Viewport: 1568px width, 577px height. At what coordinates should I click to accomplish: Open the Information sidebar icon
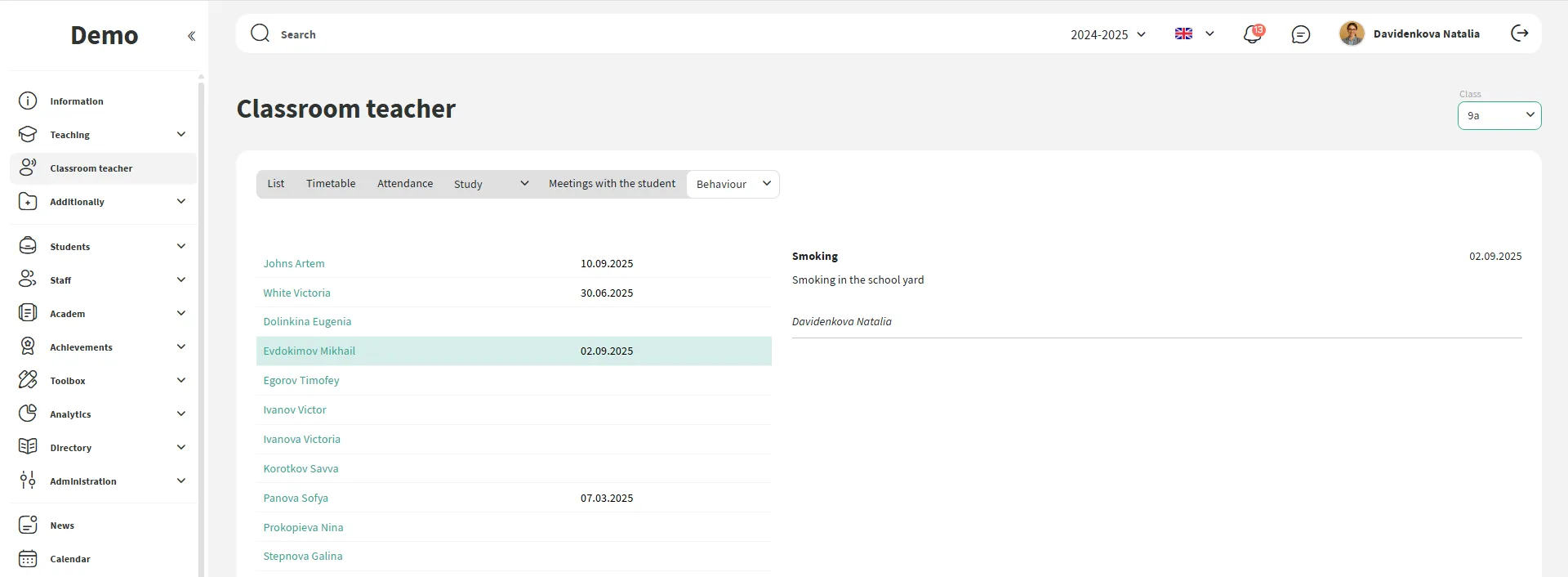click(28, 101)
